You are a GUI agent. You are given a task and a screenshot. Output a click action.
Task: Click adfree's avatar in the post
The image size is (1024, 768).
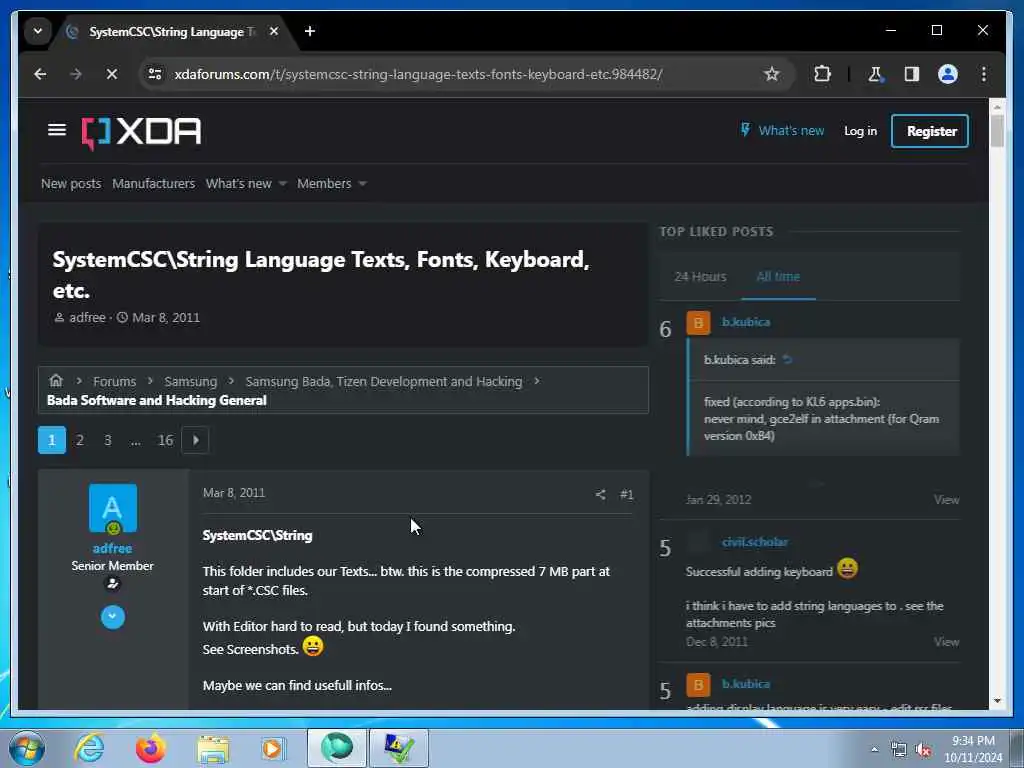(112, 508)
